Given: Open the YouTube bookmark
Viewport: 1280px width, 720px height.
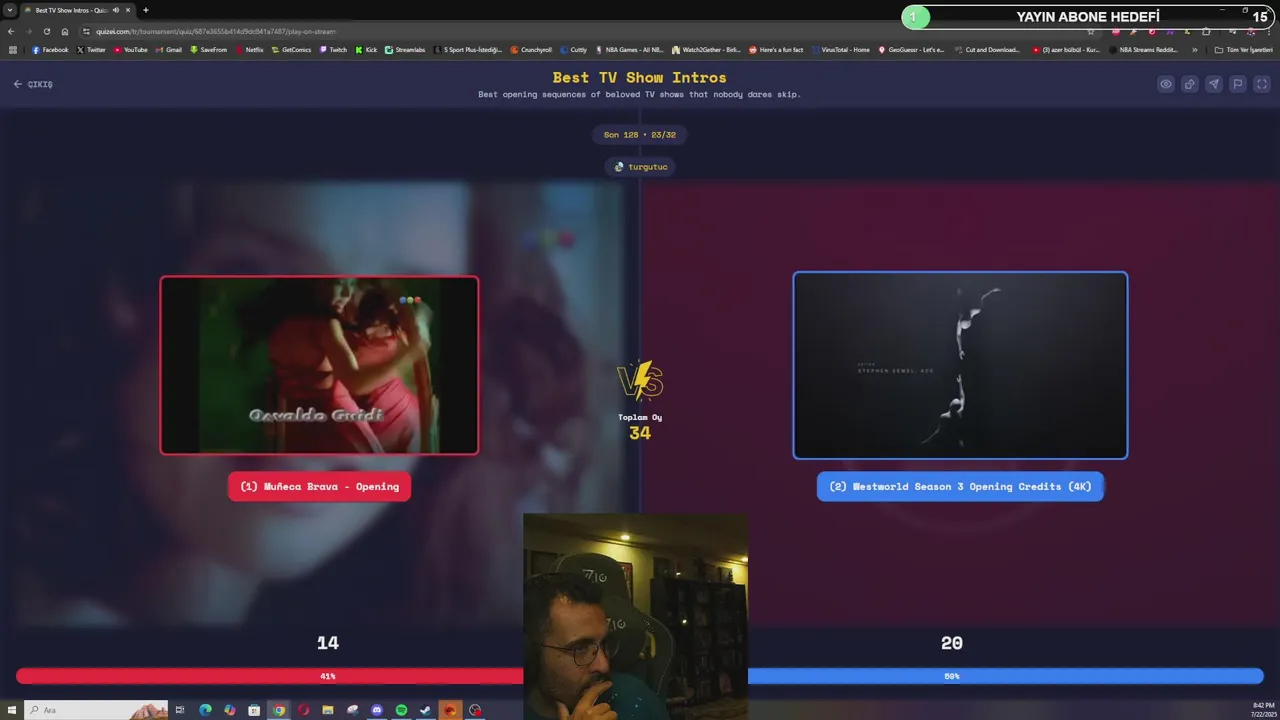Looking at the screenshot, I should click(130, 49).
